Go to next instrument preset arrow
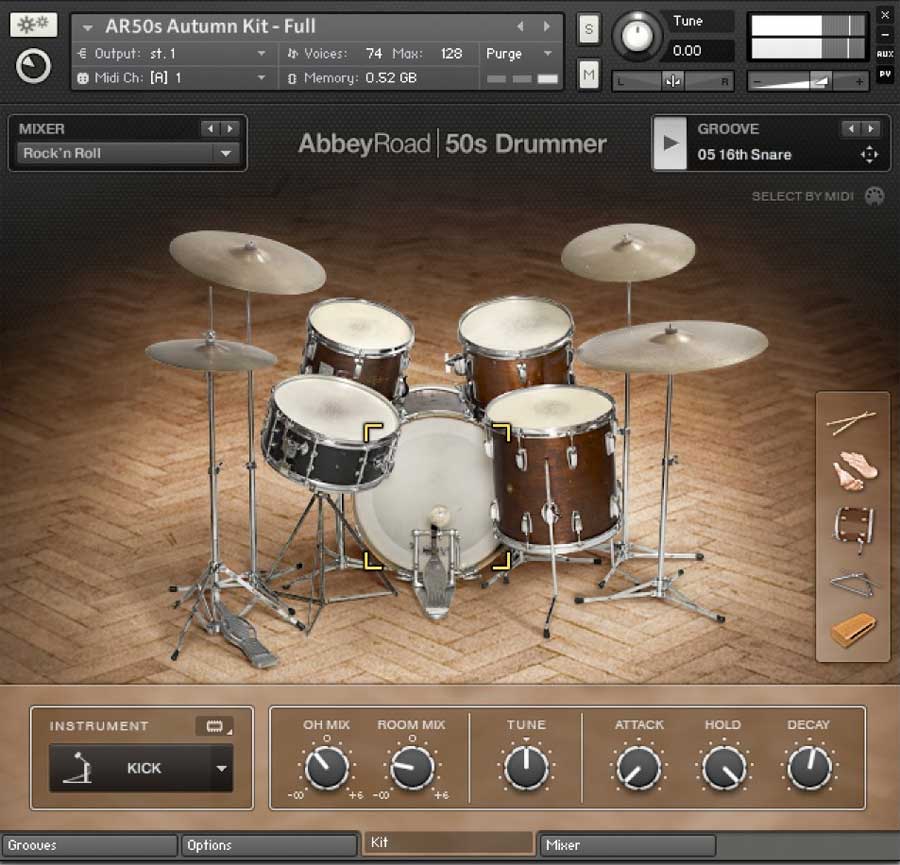 [546, 26]
